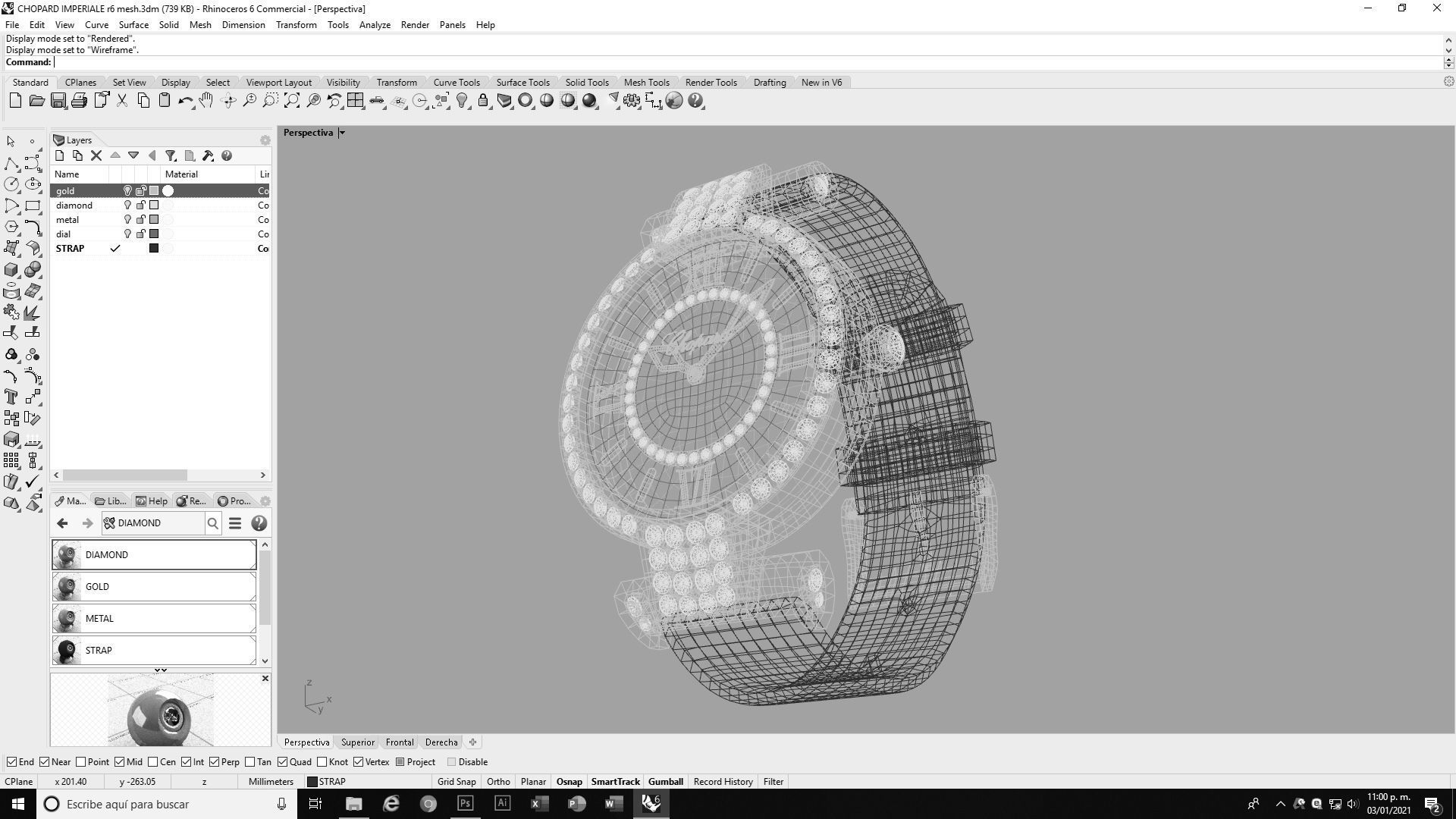Click the dial layer color swatch
The height and width of the screenshot is (819, 1456).
pyautogui.click(x=154, y=234)
